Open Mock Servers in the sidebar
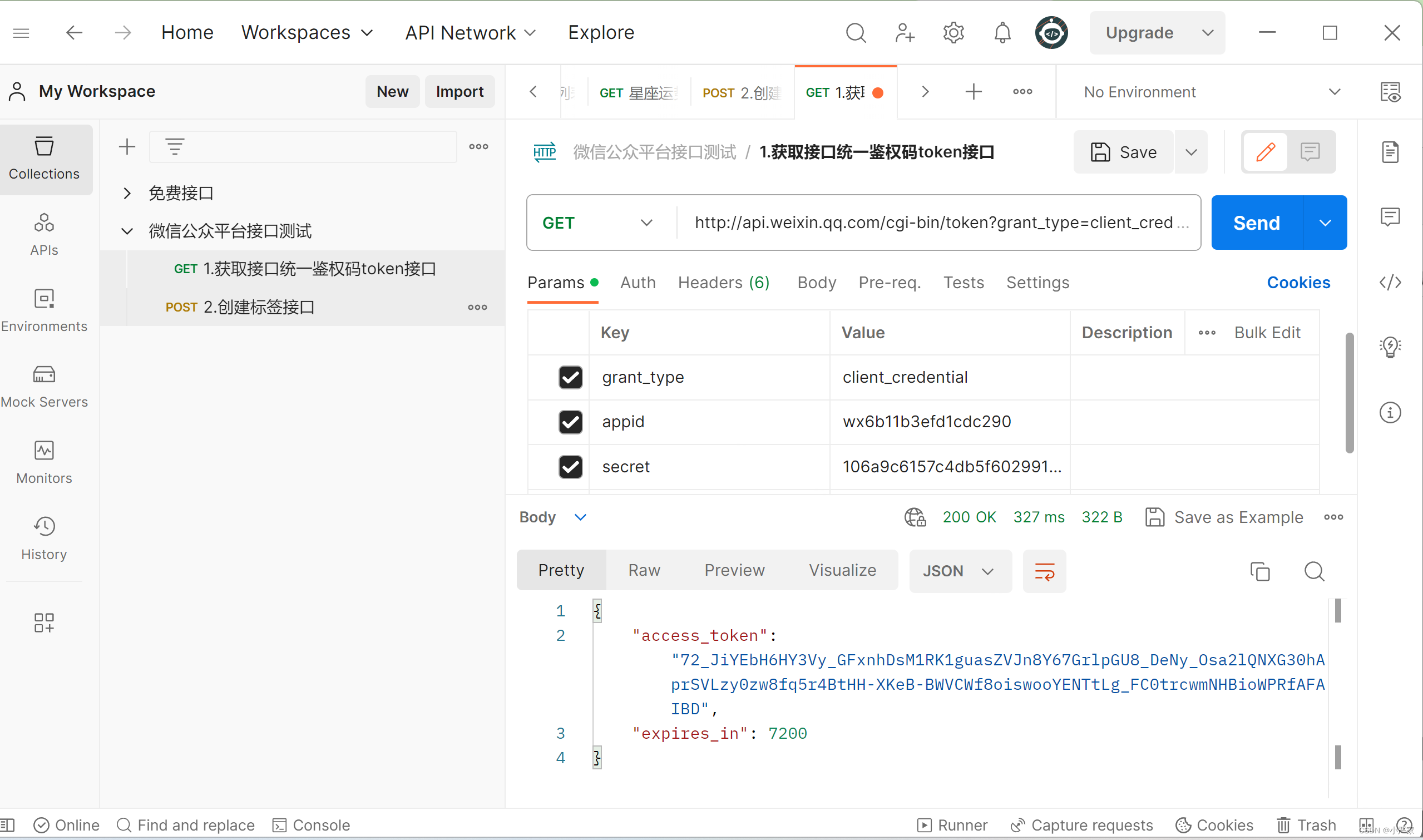 point(44,387)
